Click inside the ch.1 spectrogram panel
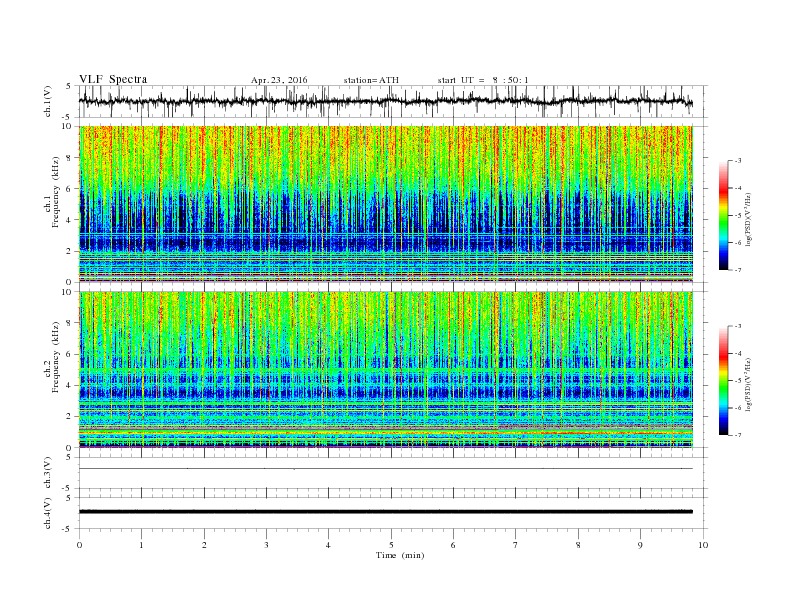The height and width of the screenshot is (612, 792). pos(386,204)
